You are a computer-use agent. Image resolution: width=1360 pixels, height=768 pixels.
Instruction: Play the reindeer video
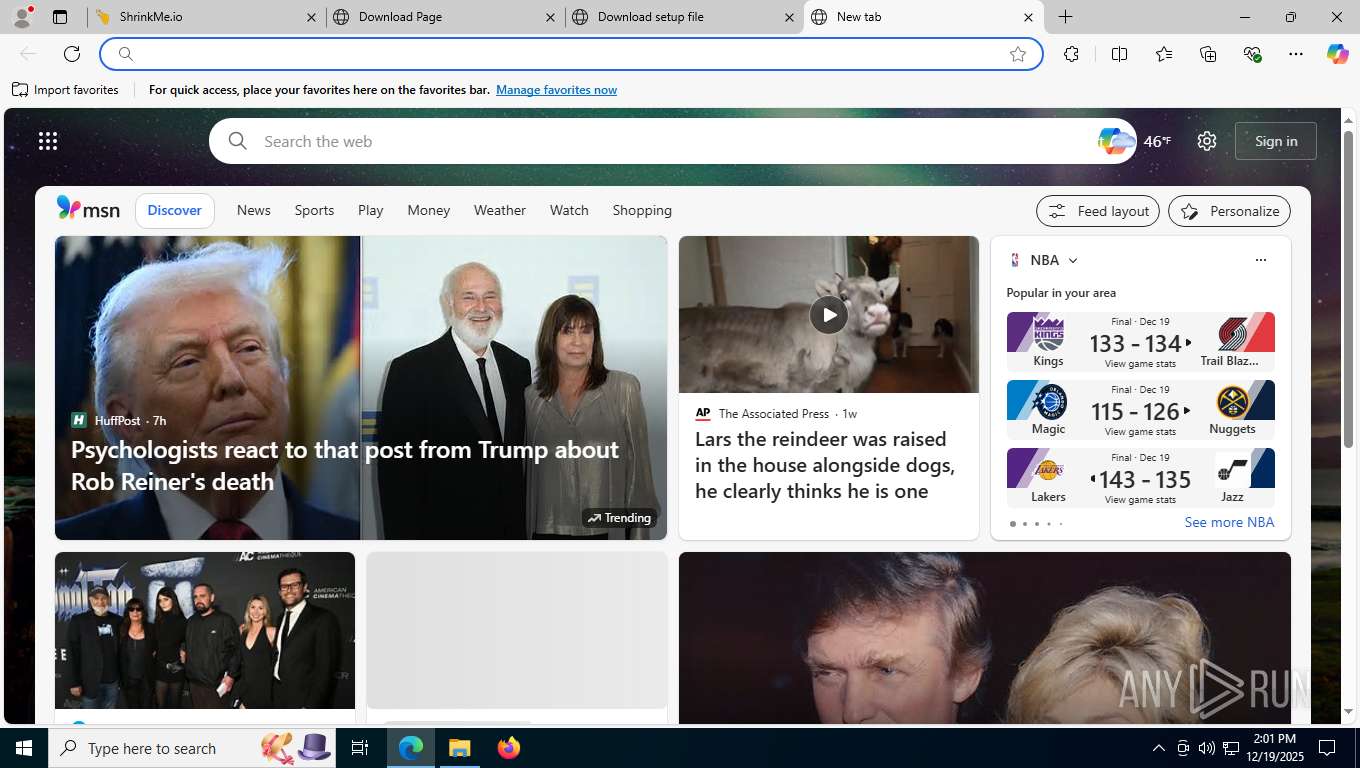tap(828, 314)
